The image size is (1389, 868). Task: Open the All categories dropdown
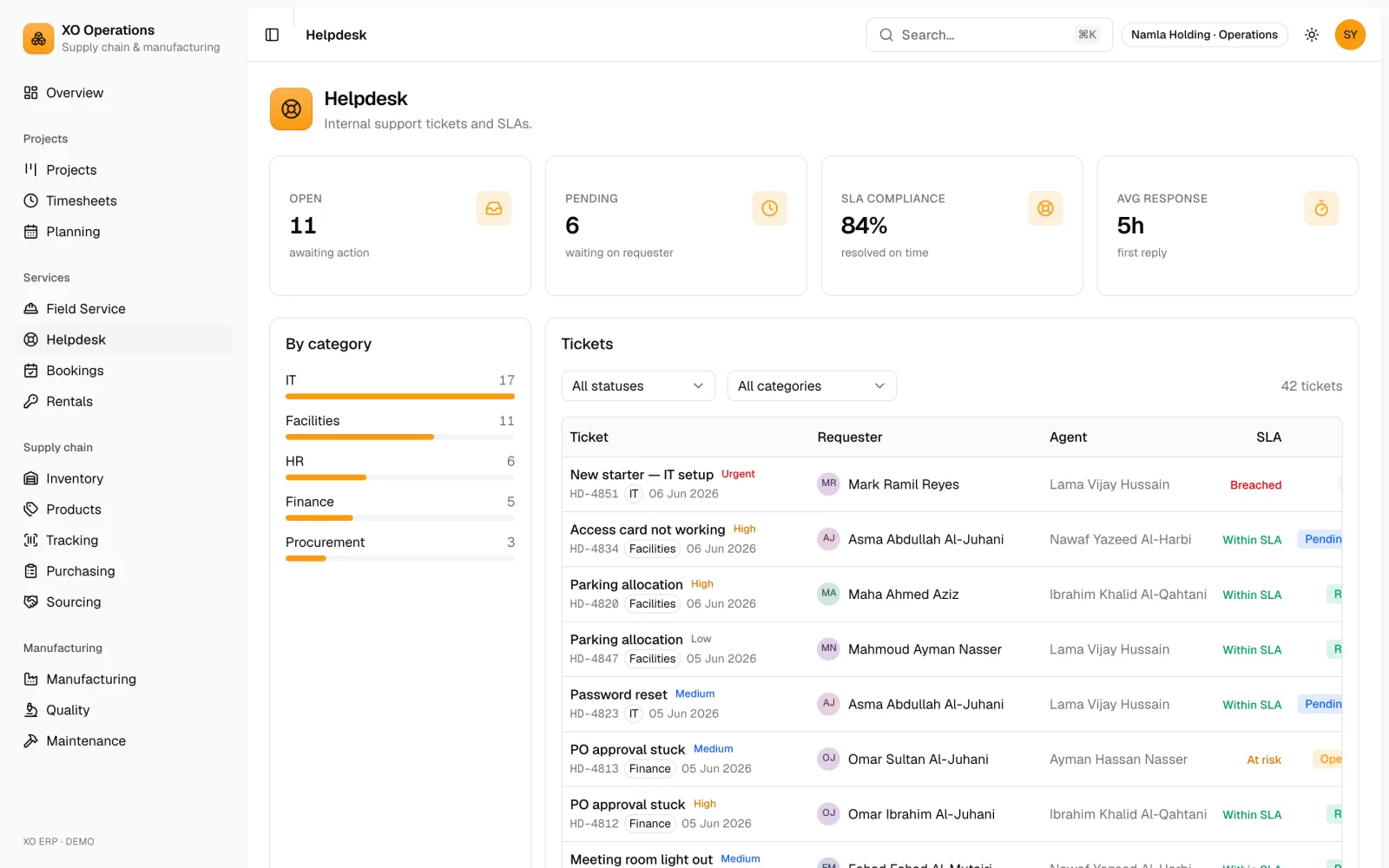pyautogui.click(x=812, y=386)
